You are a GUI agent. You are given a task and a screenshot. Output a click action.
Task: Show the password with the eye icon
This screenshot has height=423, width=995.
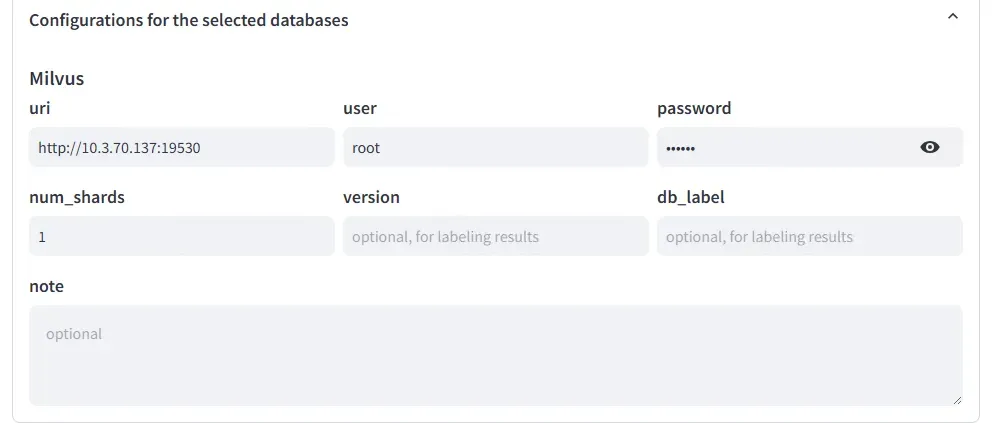click(929, 147)
